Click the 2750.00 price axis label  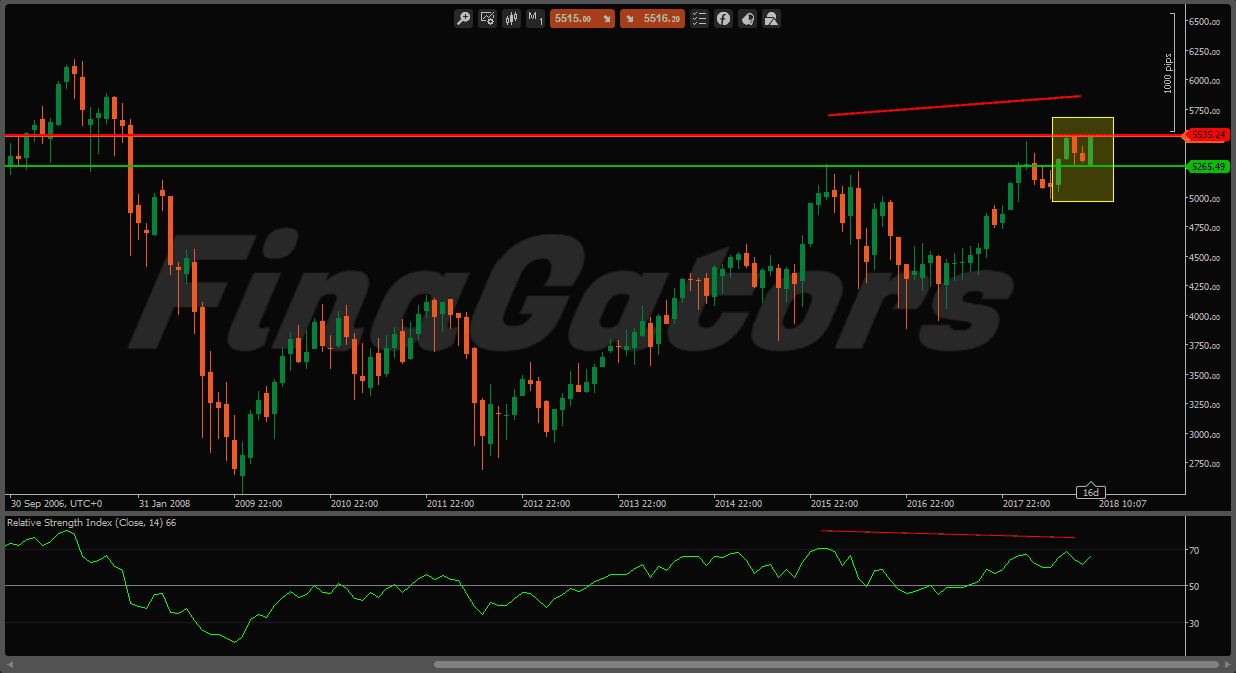pos(1205,465)
